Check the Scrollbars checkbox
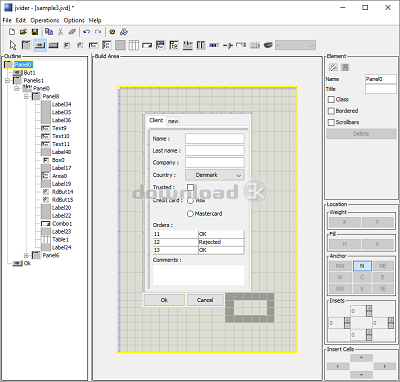The width and height of the screenshot is (400, 382). coord(331,122)
